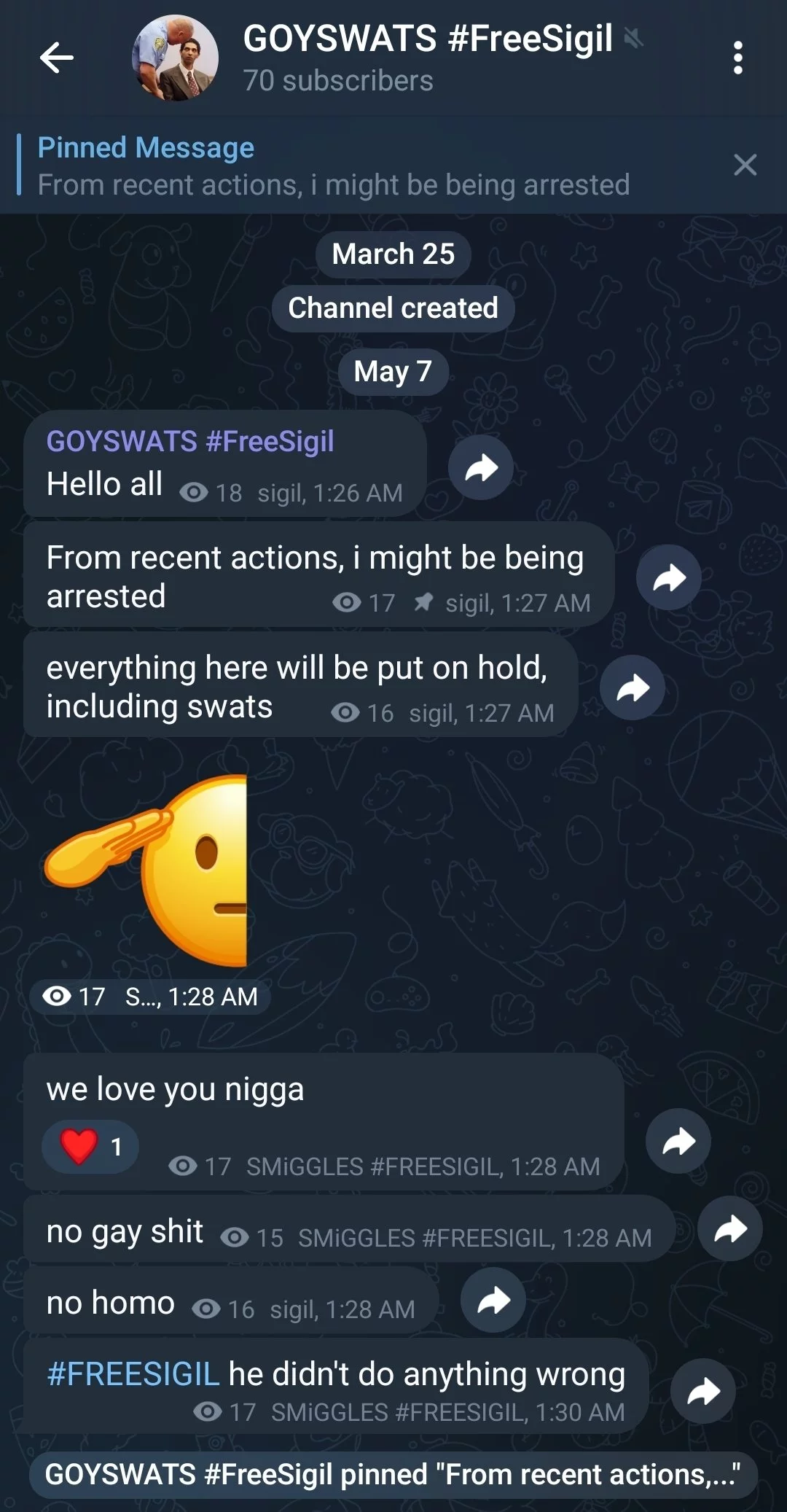Forward the "everything here will be put on hold" message
This screenshot has height=1512, width=787.
(x=633, y=687)
